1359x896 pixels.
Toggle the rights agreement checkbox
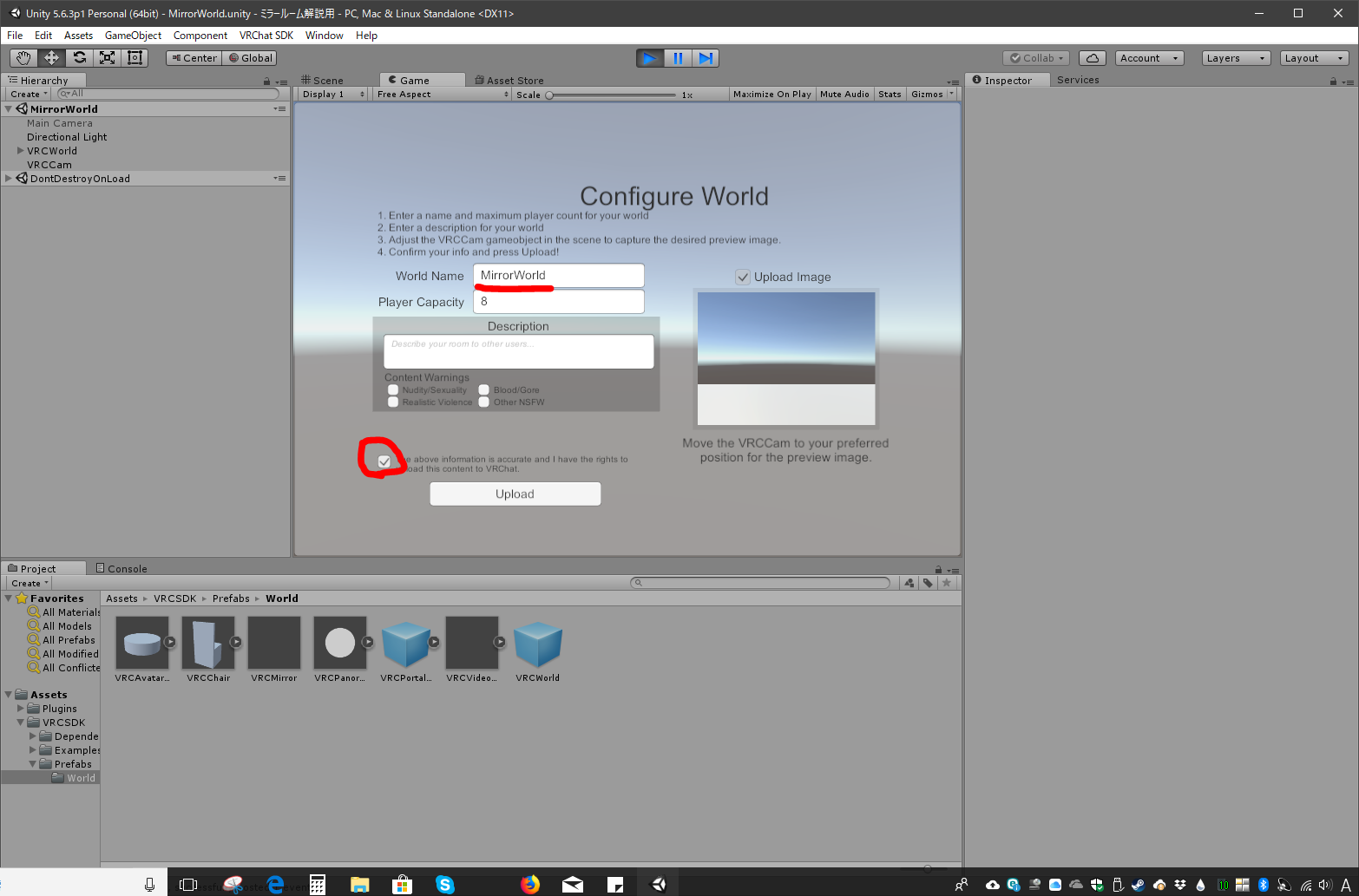pos(384,461)
